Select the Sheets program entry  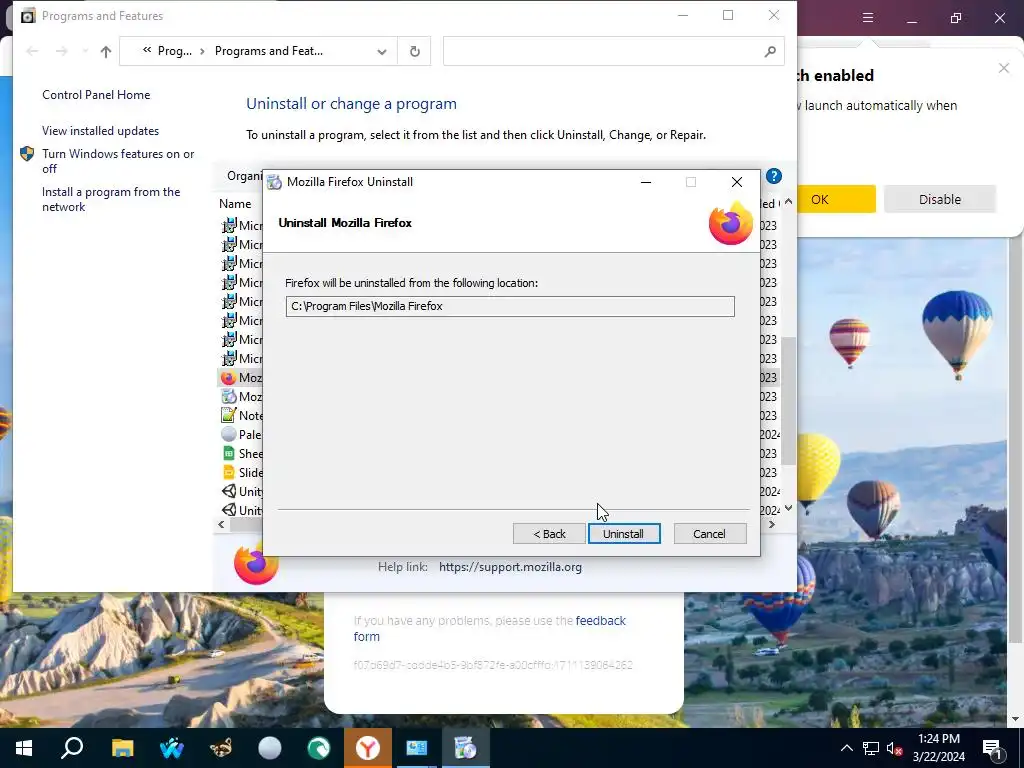pos(242,453)
